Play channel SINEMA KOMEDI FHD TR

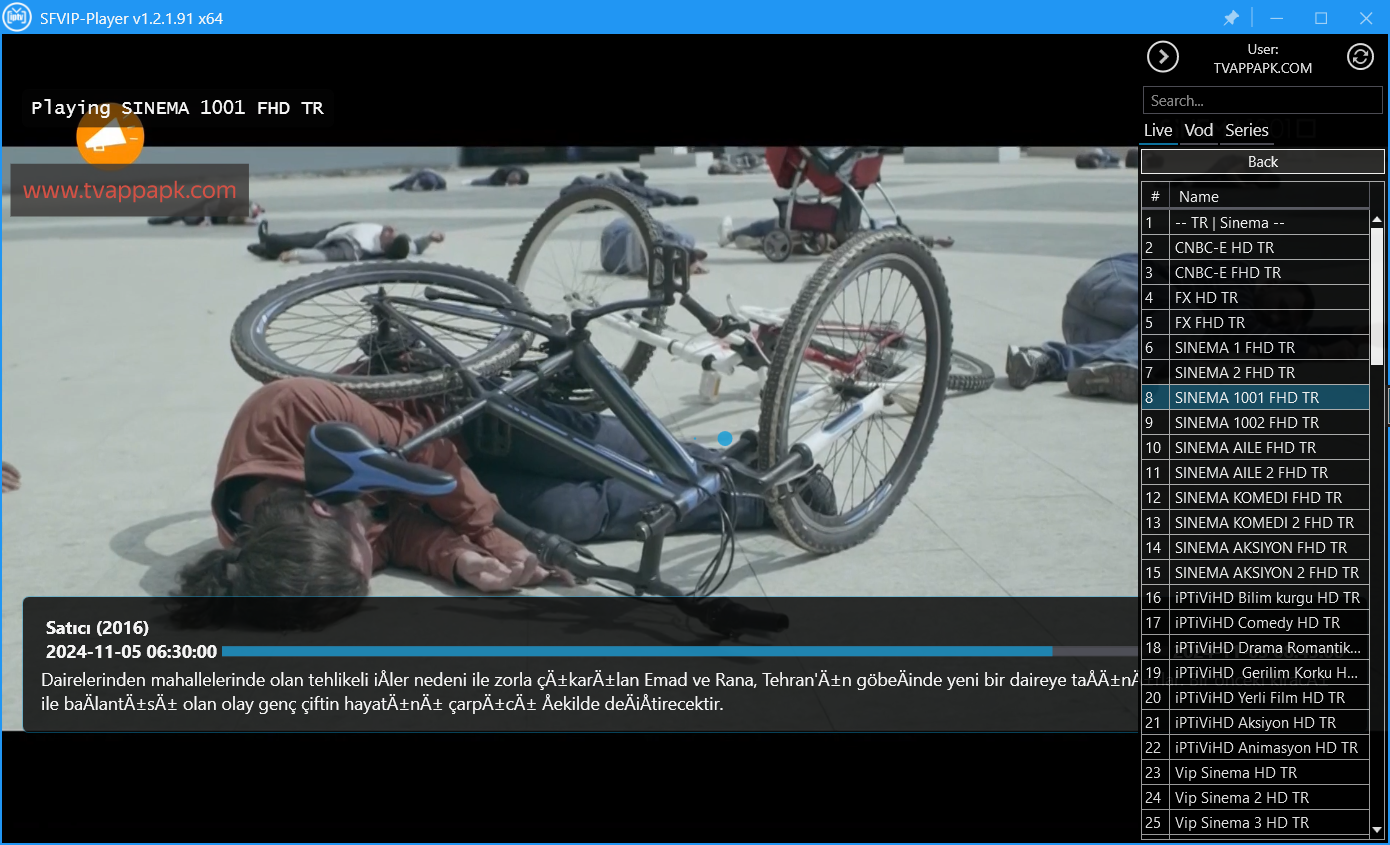pyautogui.click(x=1255, y=497)
